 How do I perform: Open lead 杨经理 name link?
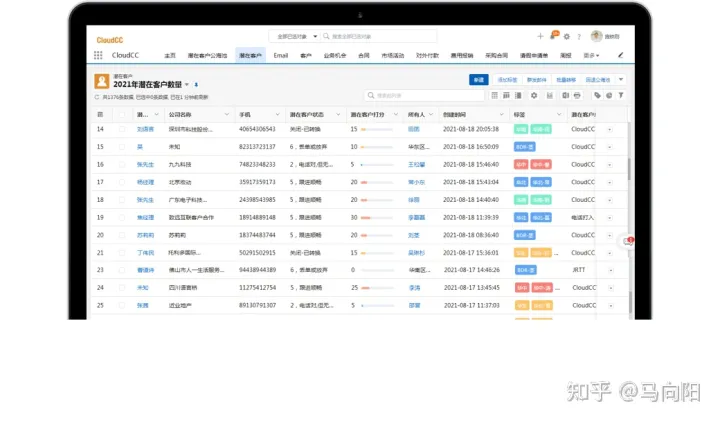145,182
